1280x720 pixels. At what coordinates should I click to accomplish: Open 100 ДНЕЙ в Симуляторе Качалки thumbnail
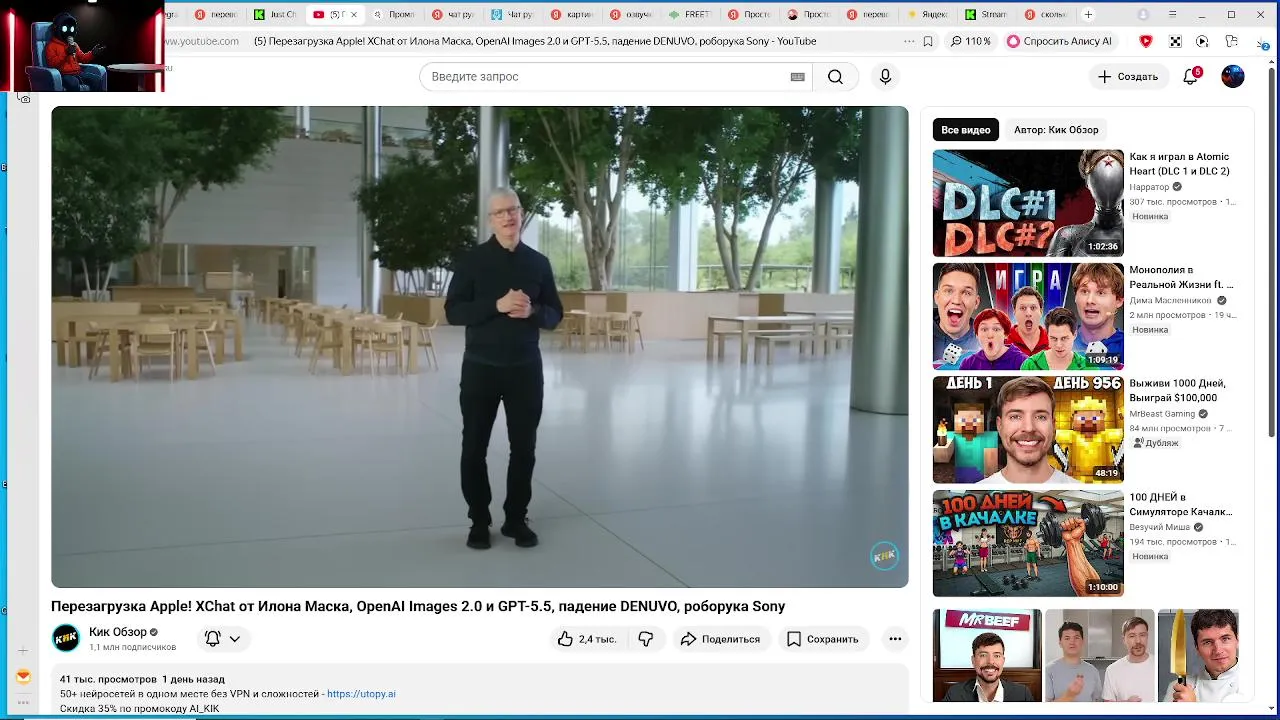pos(1028,543)
